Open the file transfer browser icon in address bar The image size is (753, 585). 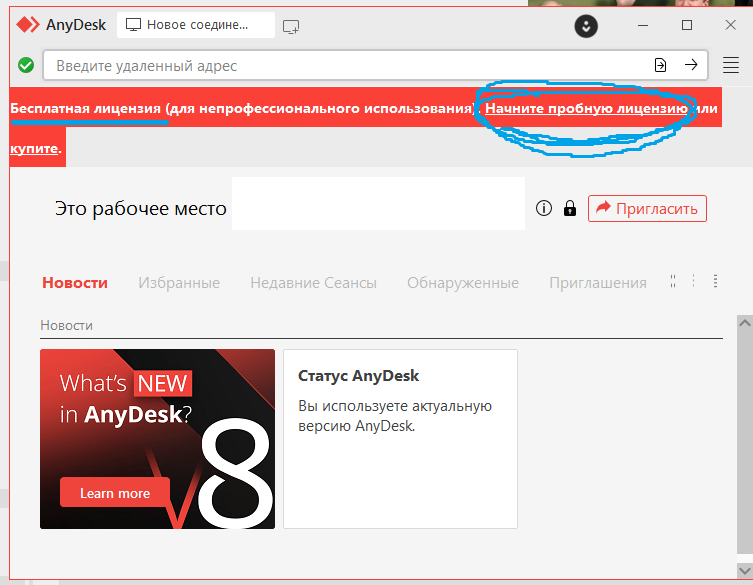(660, 65)
